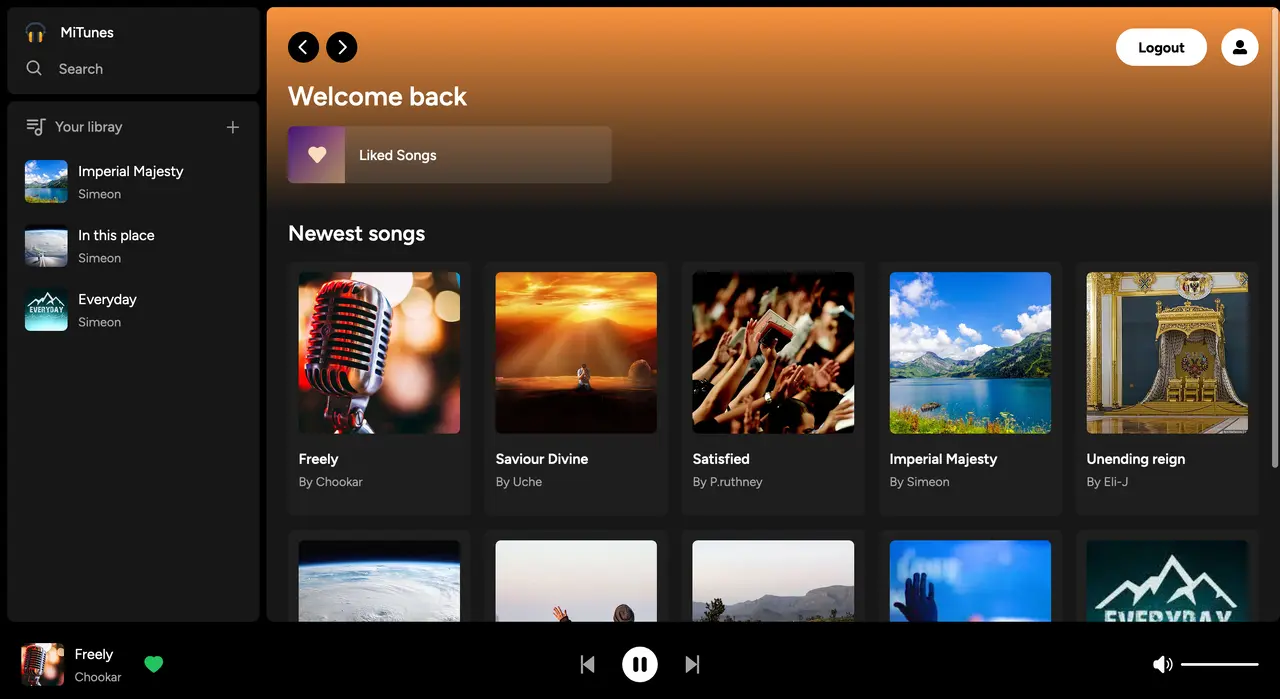Click the Satisfied song title
The height and width of the screenshot is (699, 1280).
(721, 459)
